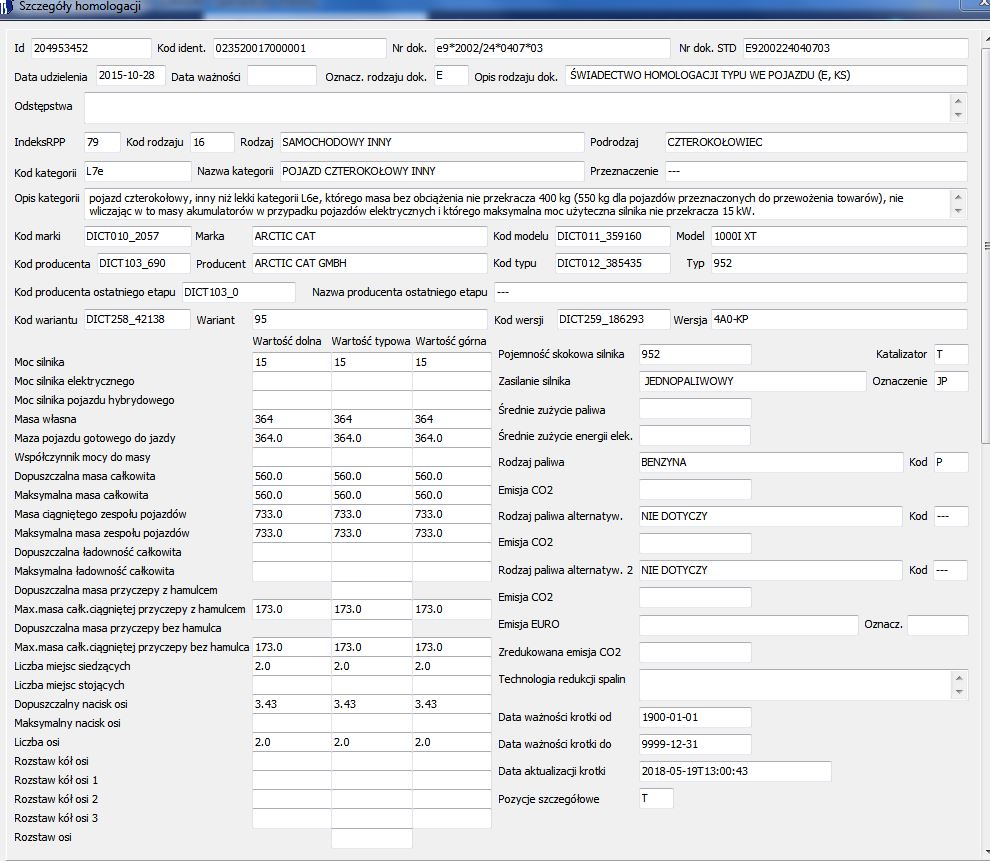Click Data aktualizacji krotki field 2018-05-19T13:00:43
The height and width of the screenshot is (861, 990).
[x=735, y=771]
